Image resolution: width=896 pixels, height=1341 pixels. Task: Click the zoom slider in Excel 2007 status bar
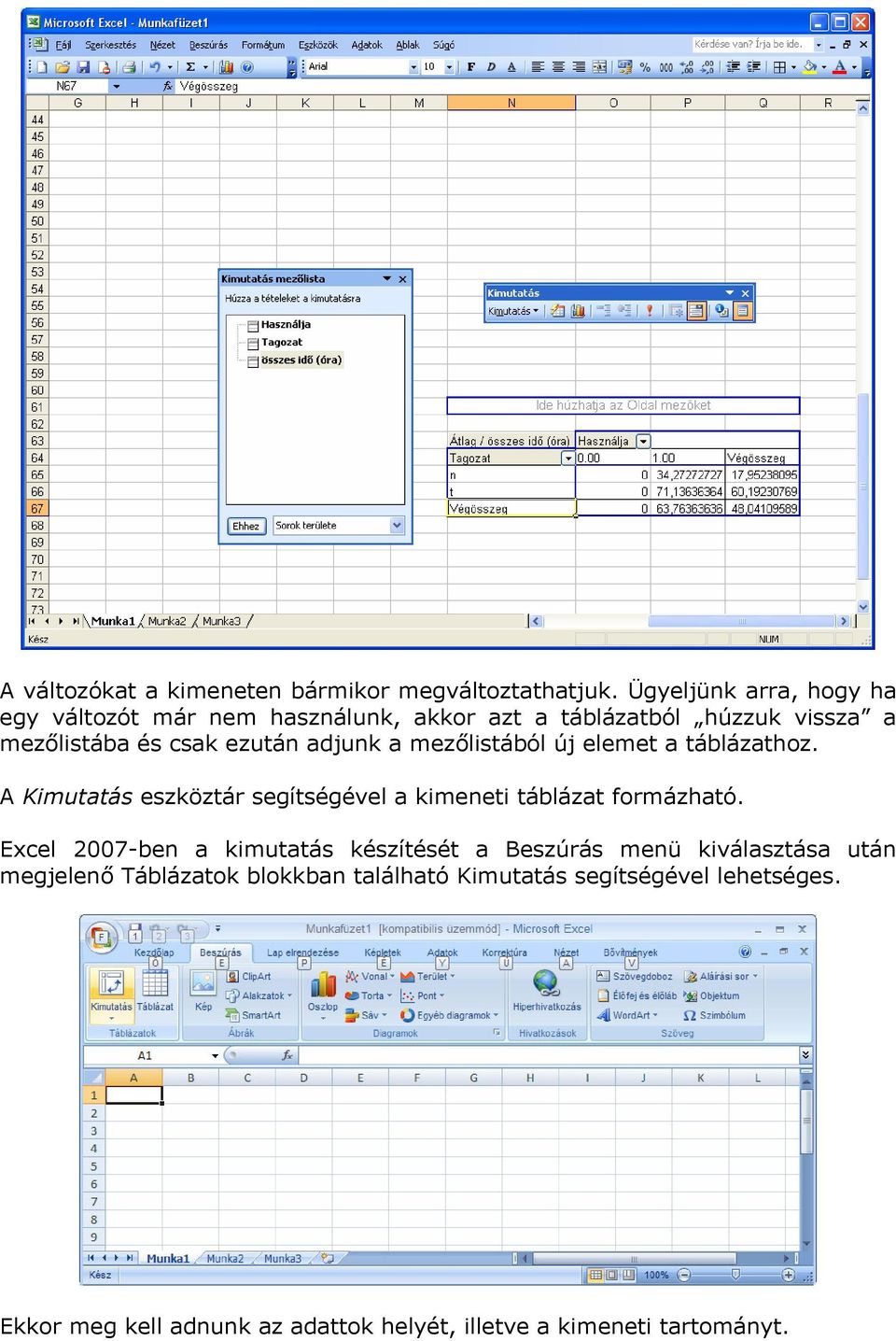pyautogui.click(x=735, y=1275)
